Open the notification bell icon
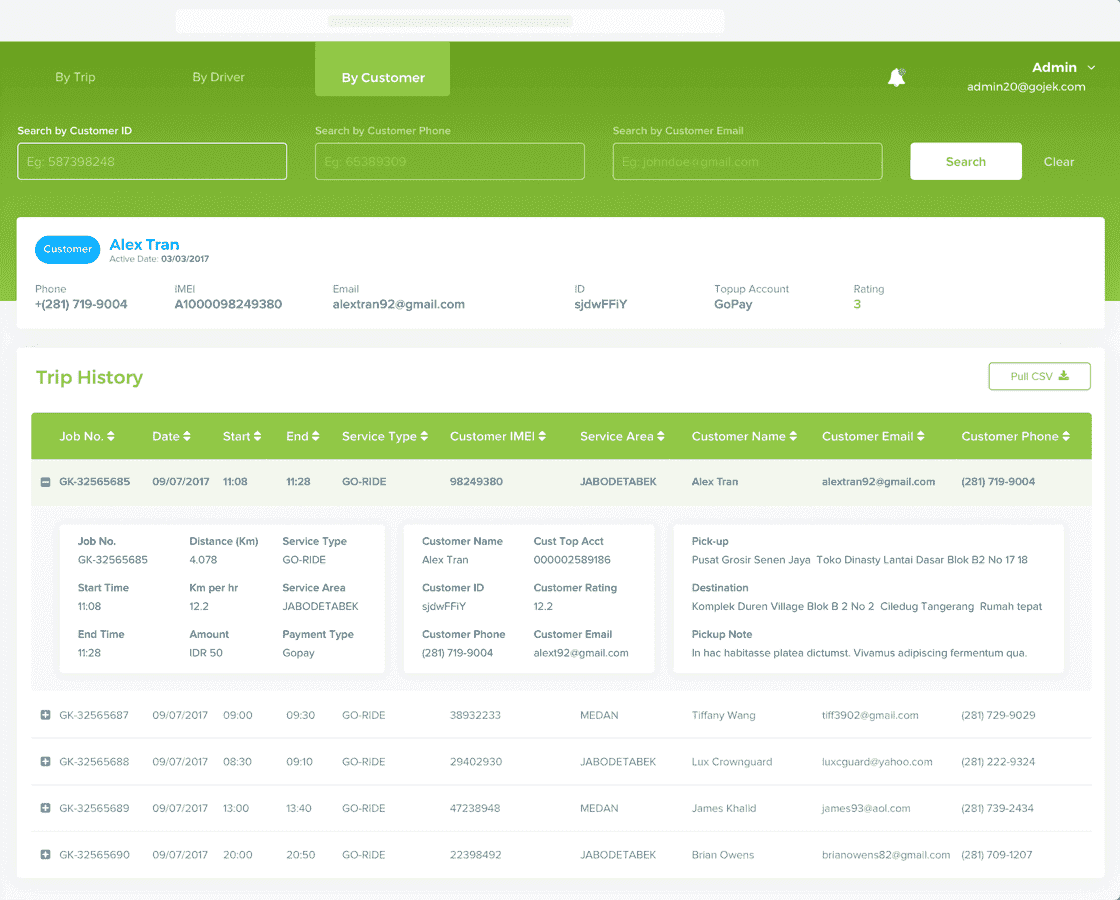1120x900 pixels. coord(896,76)
